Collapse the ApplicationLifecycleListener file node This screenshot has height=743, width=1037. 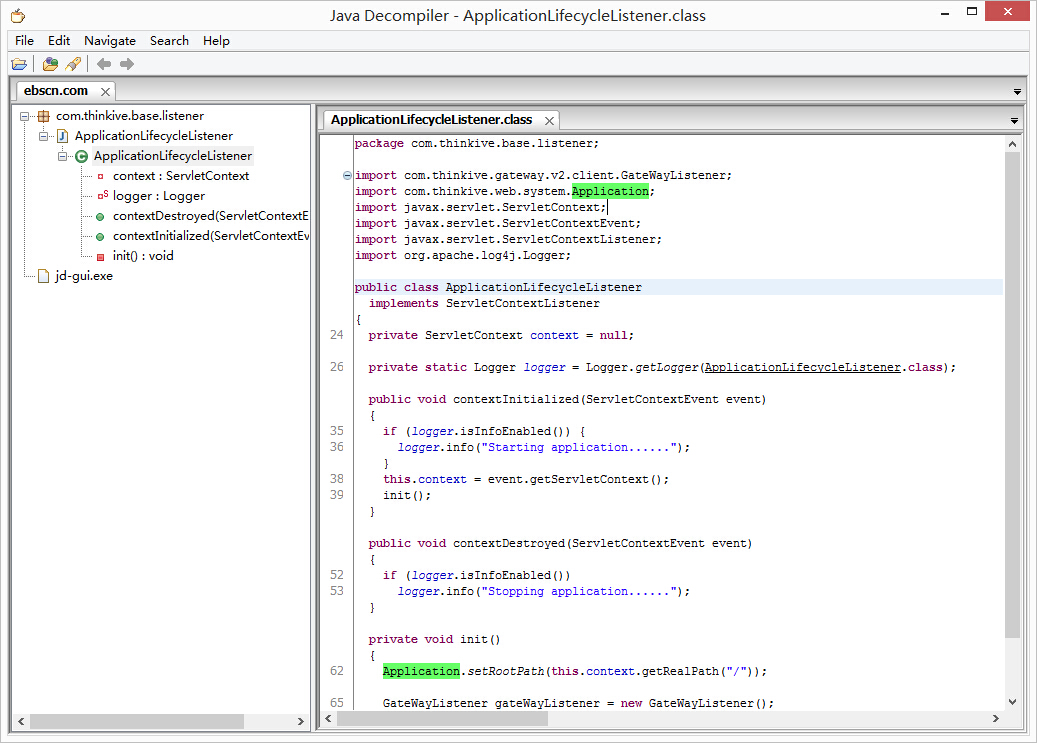pos(43,136)
